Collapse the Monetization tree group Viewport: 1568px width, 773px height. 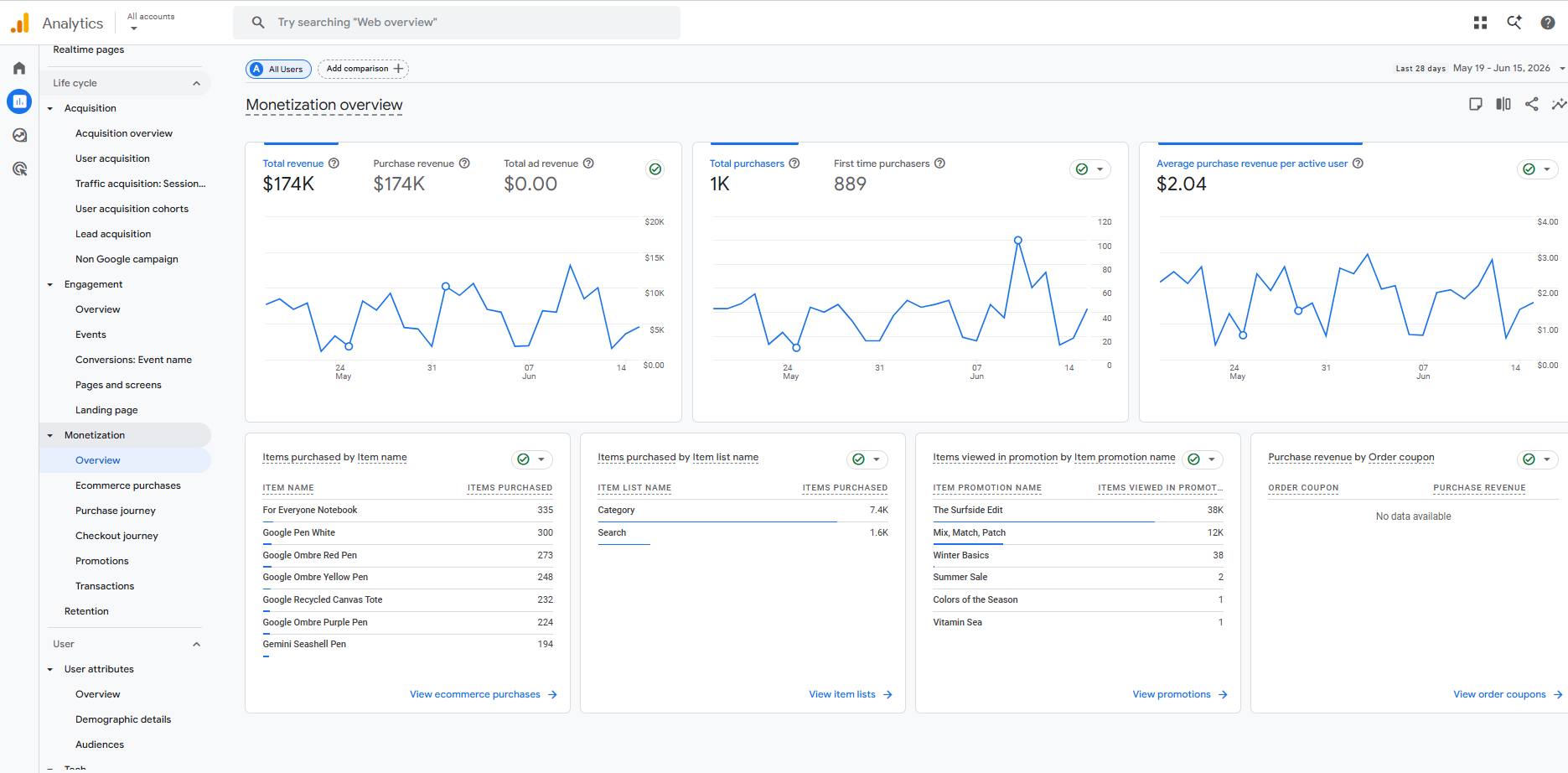(50, 435)
